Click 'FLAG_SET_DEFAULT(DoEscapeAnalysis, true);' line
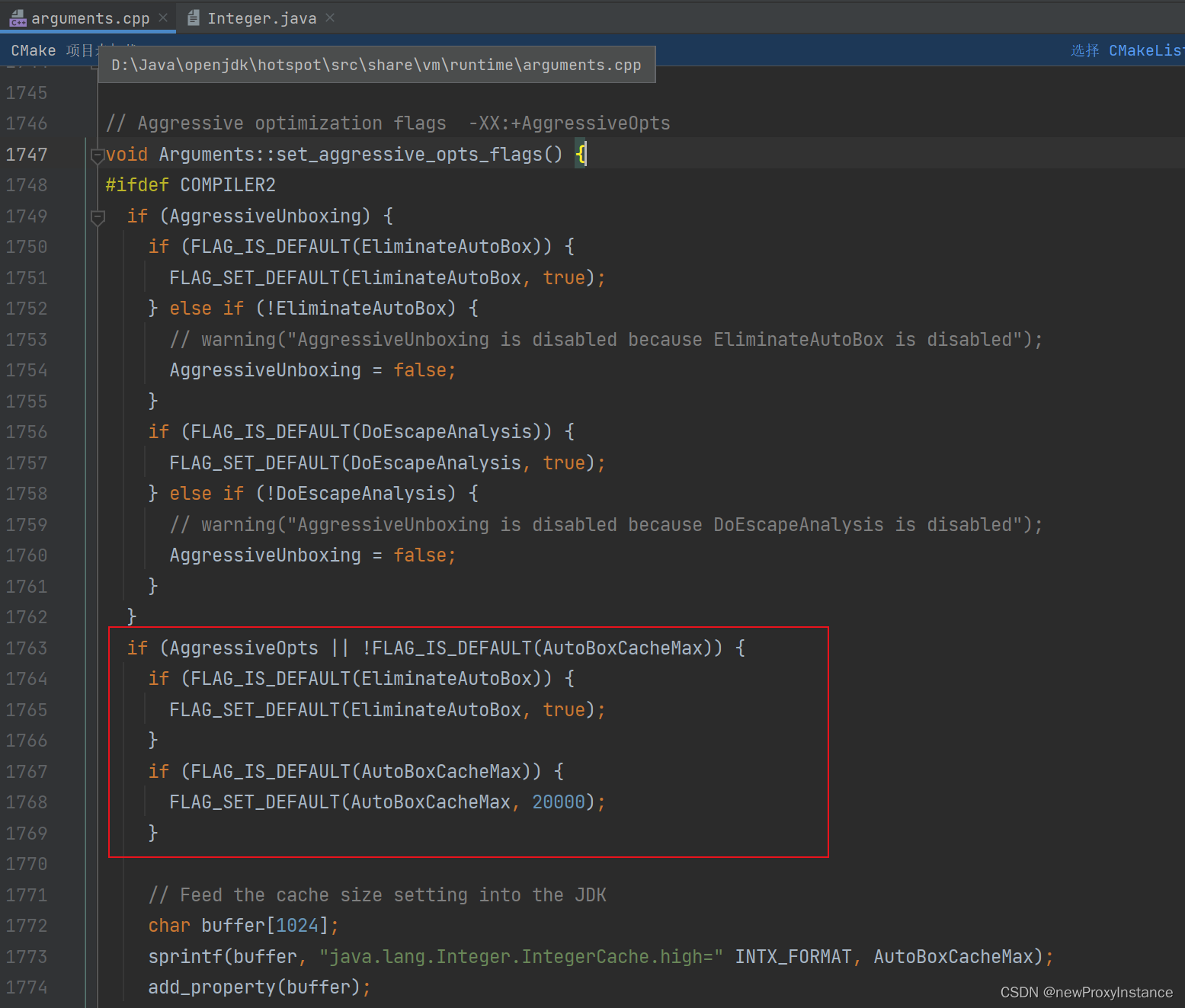 tap(387, 463)
